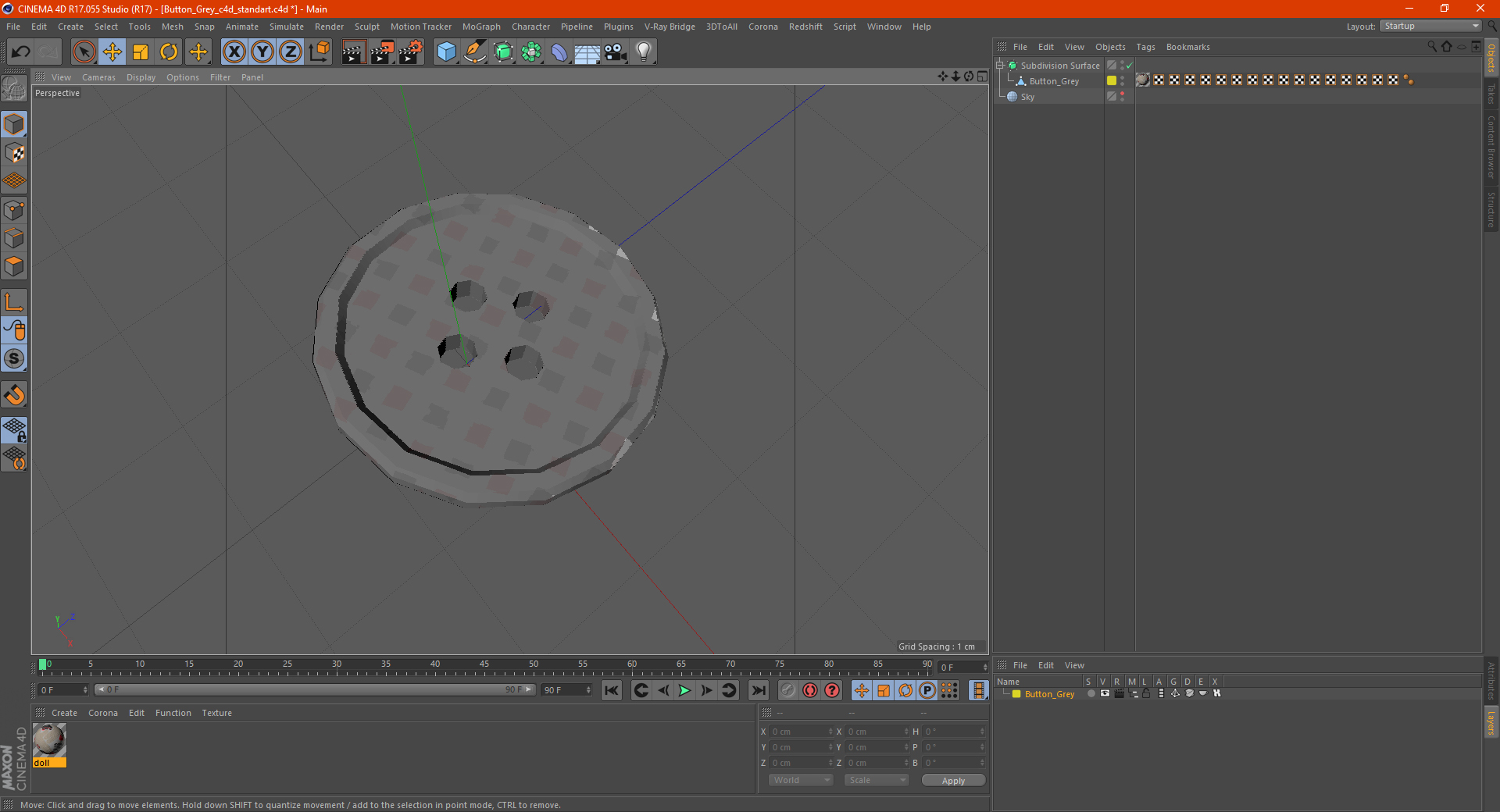This screenshot has height=812, width=1500.
Task: Toggle Y axis lock
Action: tap(262, 52)
